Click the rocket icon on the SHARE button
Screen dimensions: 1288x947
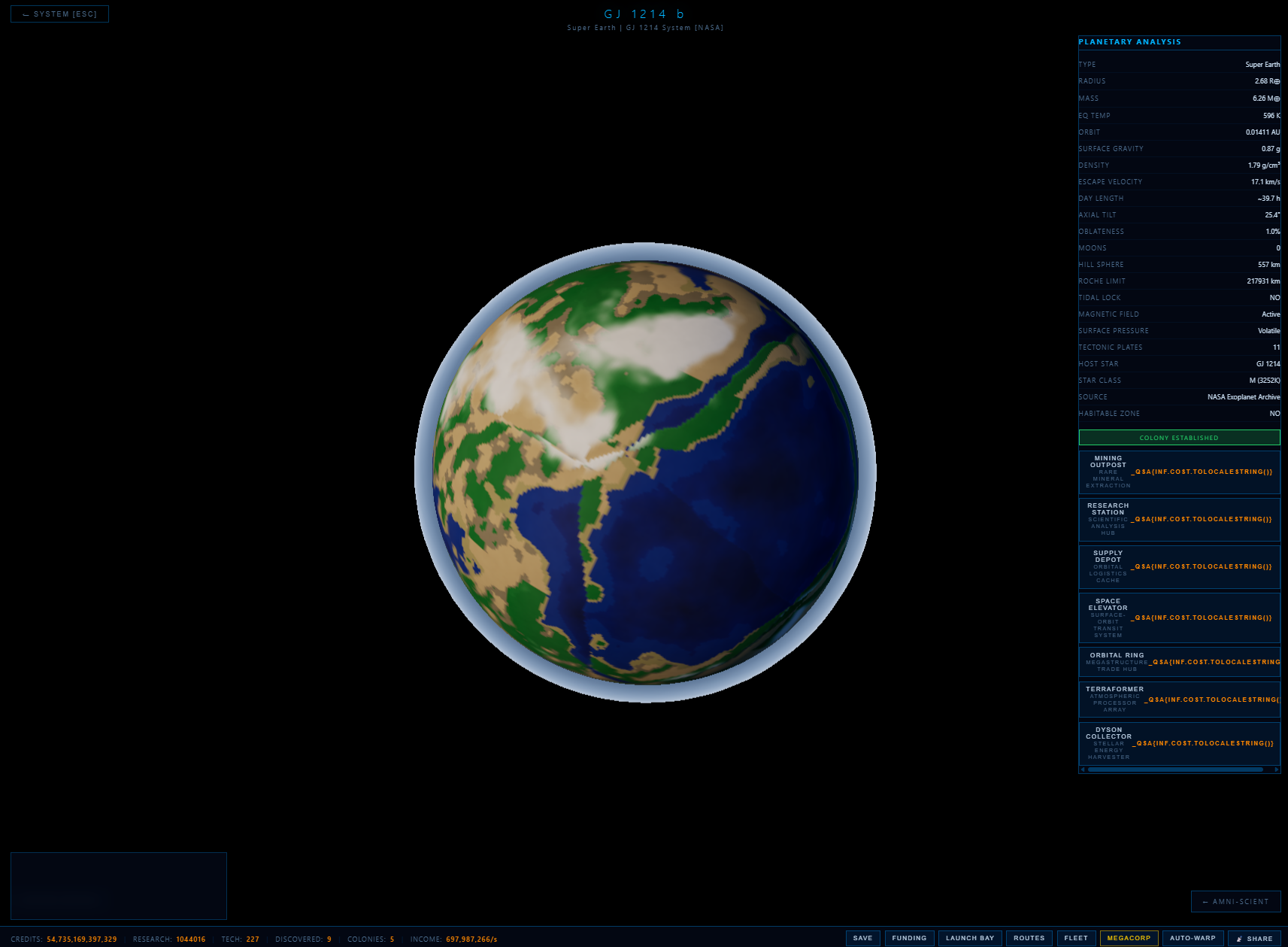[x=1238, y=938]
